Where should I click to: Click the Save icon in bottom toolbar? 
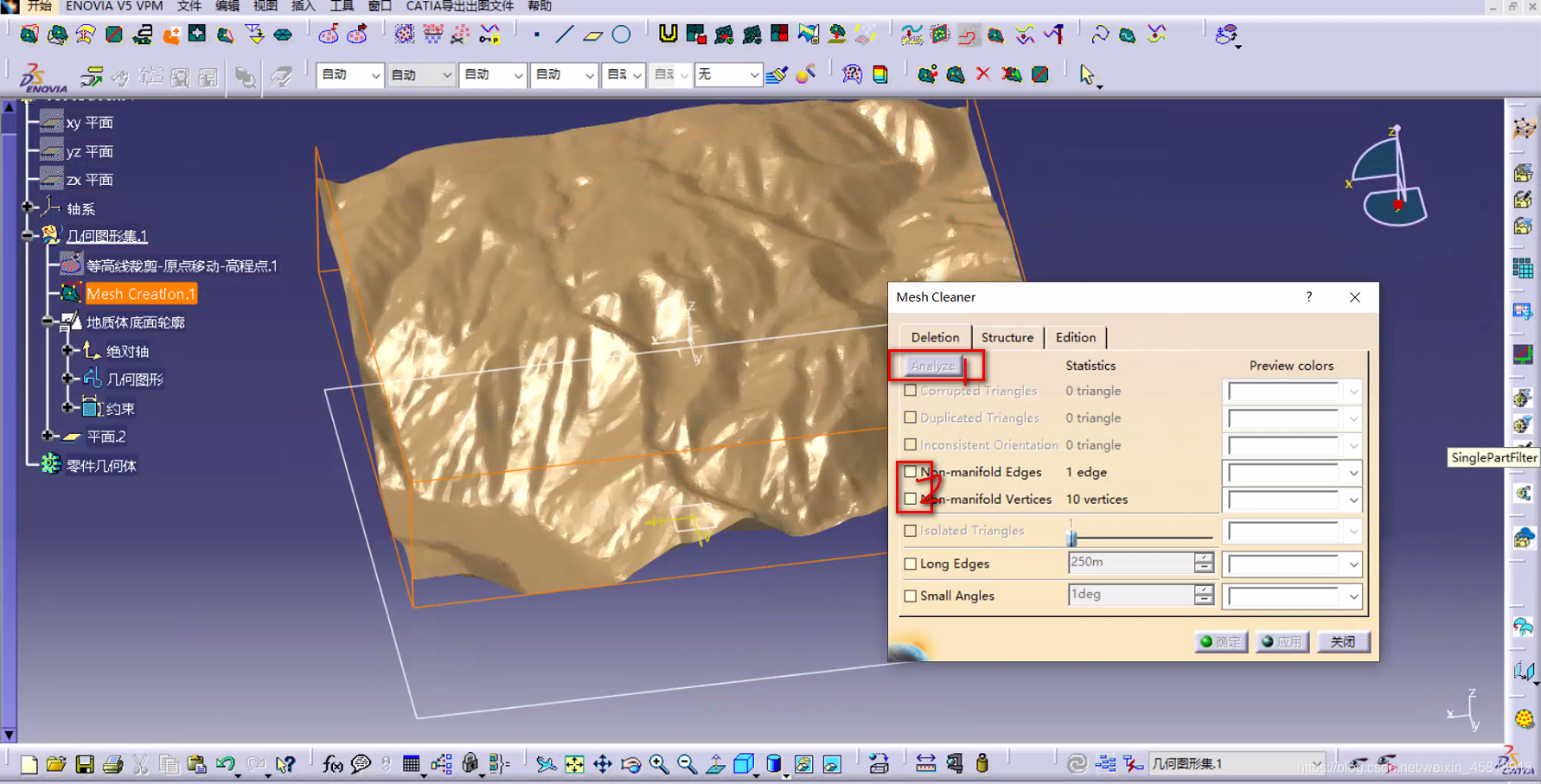point(84,764)
